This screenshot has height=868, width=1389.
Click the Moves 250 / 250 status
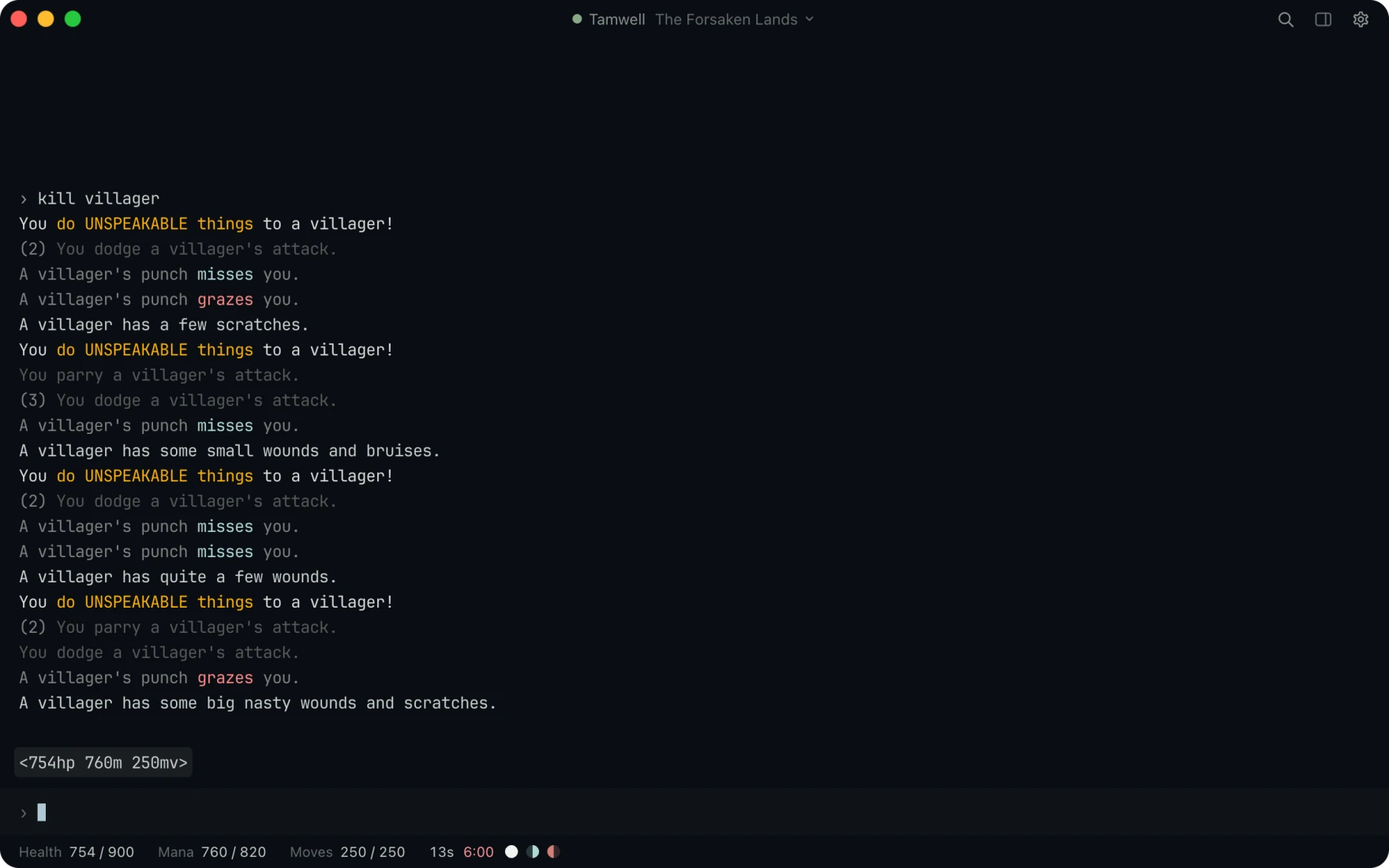pyautogui.click(x=347, y=852)
